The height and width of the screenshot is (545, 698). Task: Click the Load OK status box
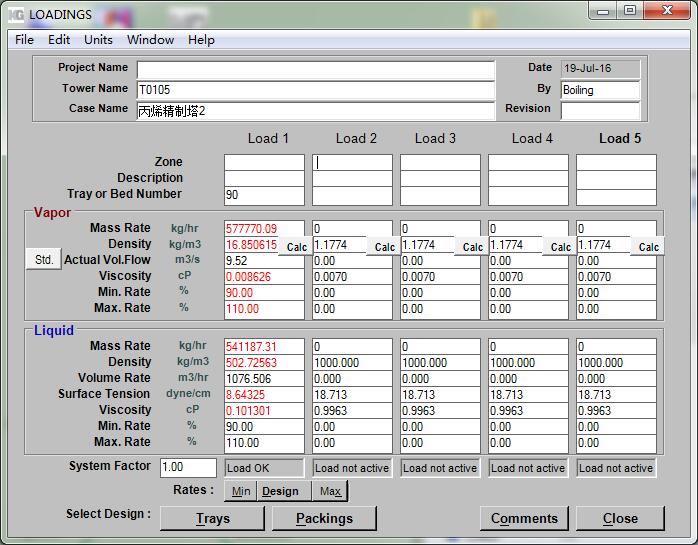(x=264, y=468)
